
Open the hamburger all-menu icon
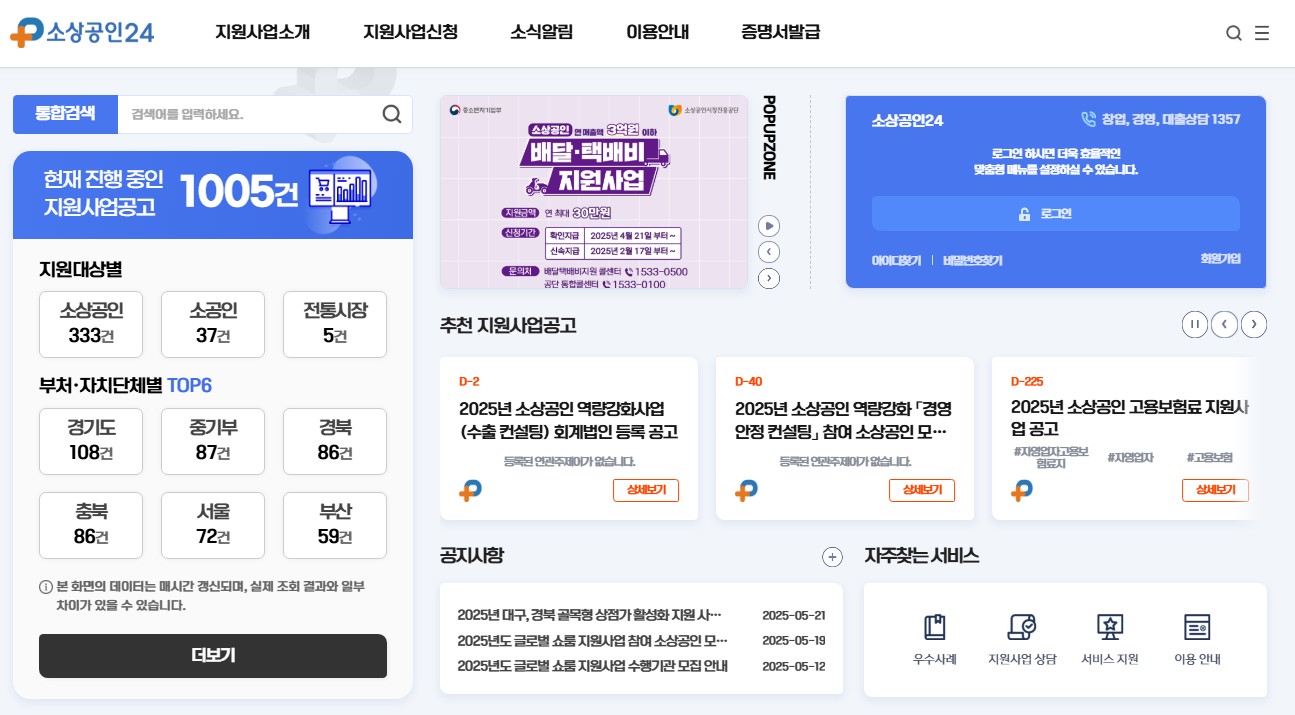(x=1262, y=33)
